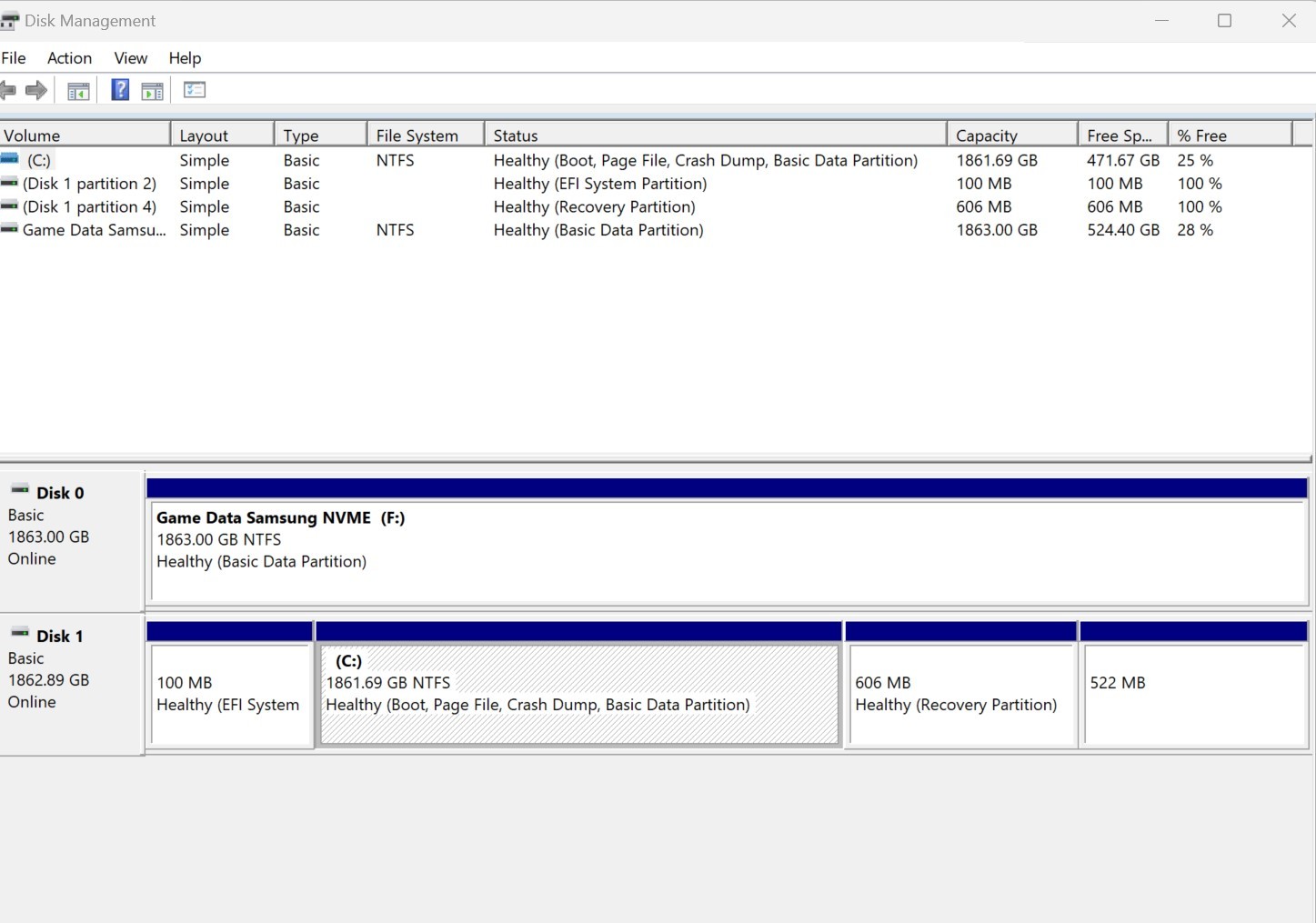Click the Disk Management title bar icon
Image resolution: width=1316 pixels, height=923 pixels.
[x=9, y=21]
